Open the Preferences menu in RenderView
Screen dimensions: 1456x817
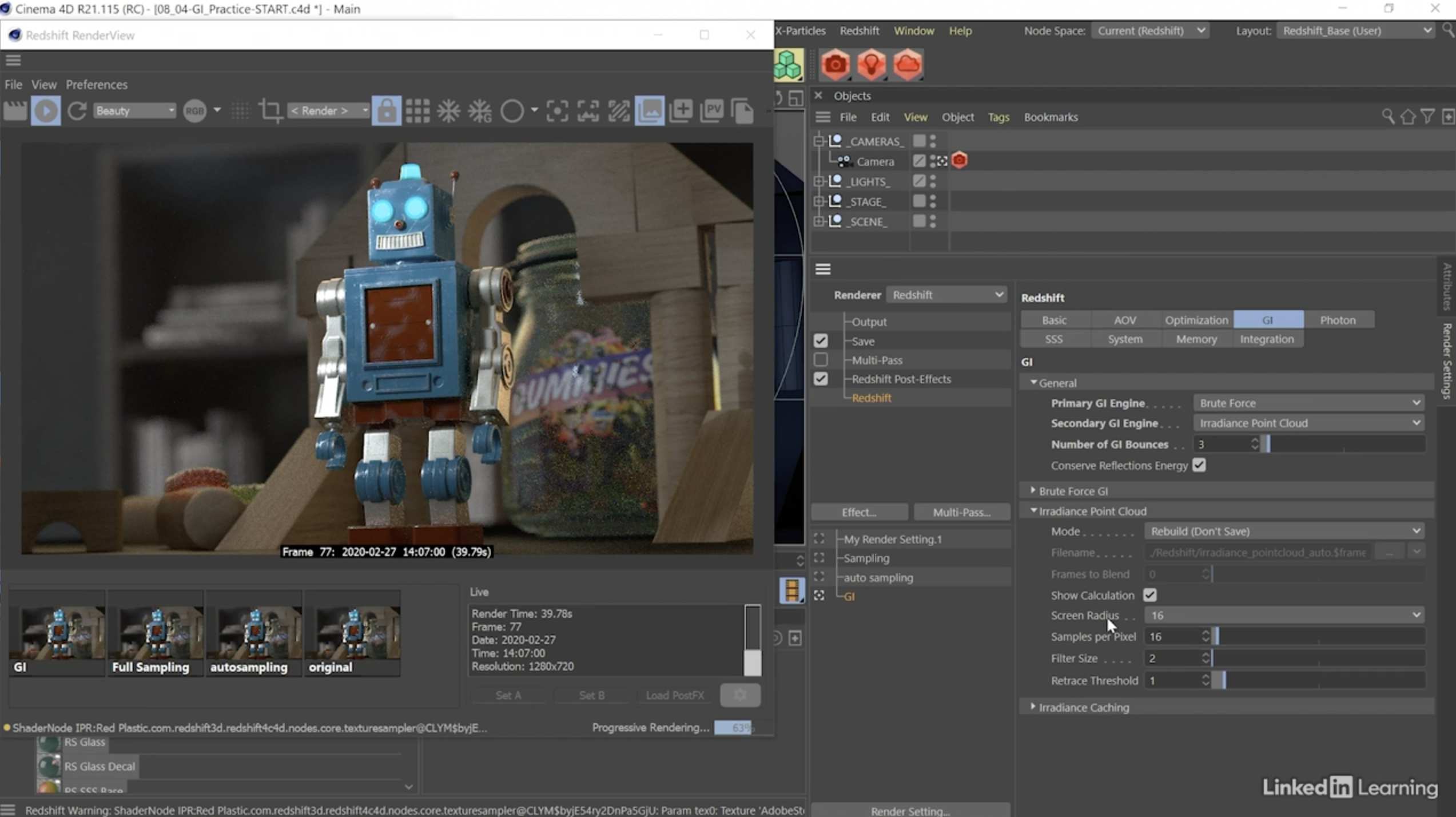[x=96, y=85]
